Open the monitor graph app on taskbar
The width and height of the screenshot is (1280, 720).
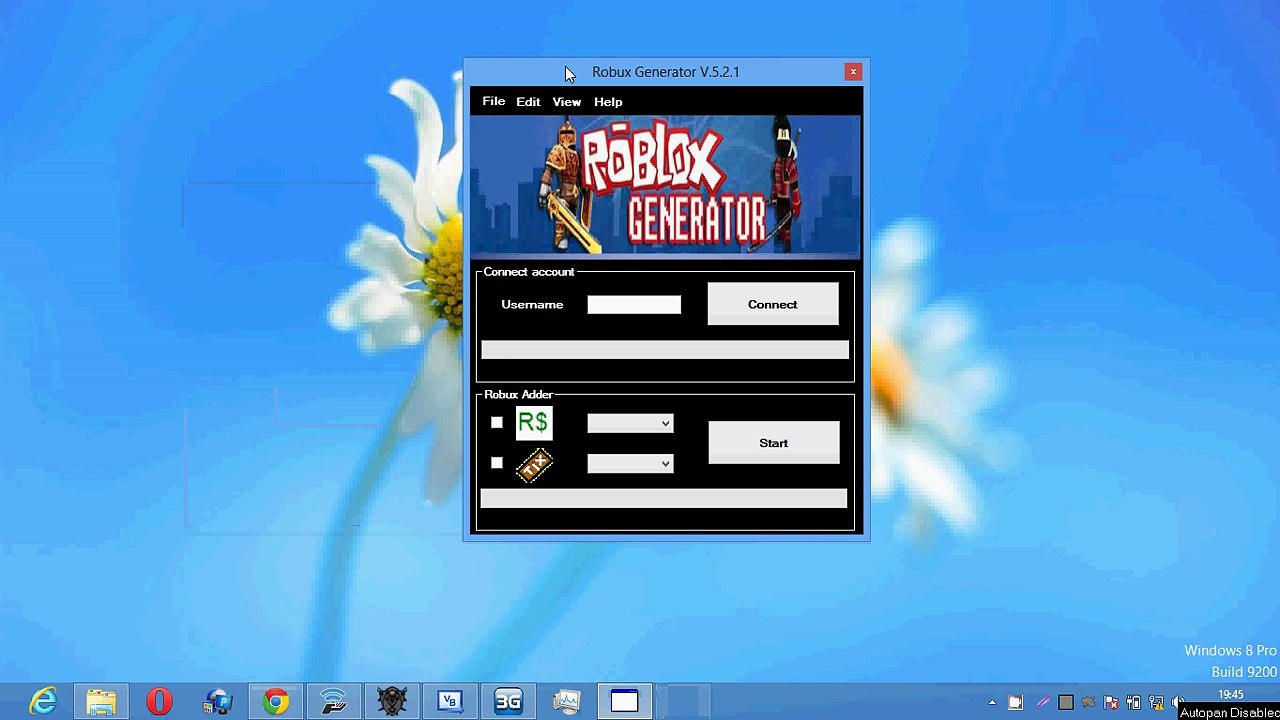click(x=566, y=701)
